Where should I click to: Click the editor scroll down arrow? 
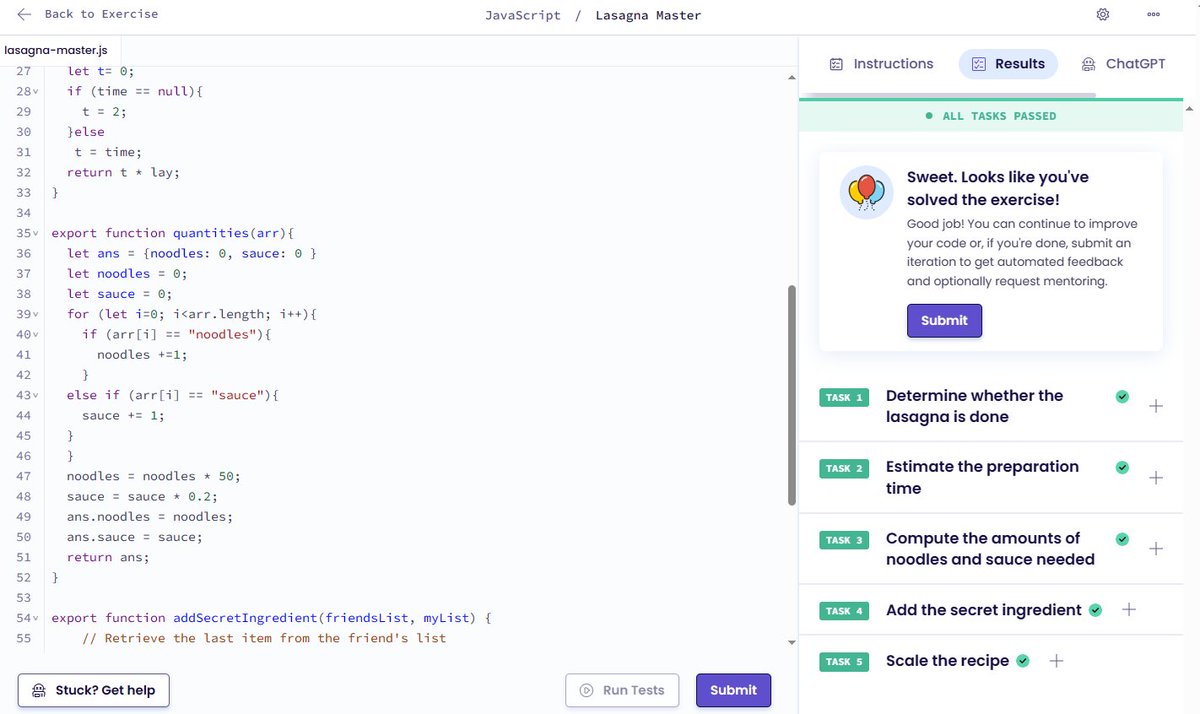tap(792, 642)
